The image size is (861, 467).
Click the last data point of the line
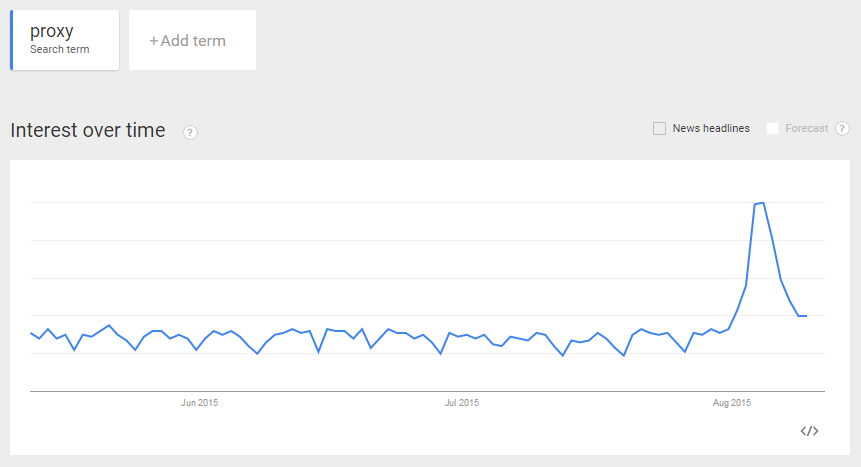point(806,316)
